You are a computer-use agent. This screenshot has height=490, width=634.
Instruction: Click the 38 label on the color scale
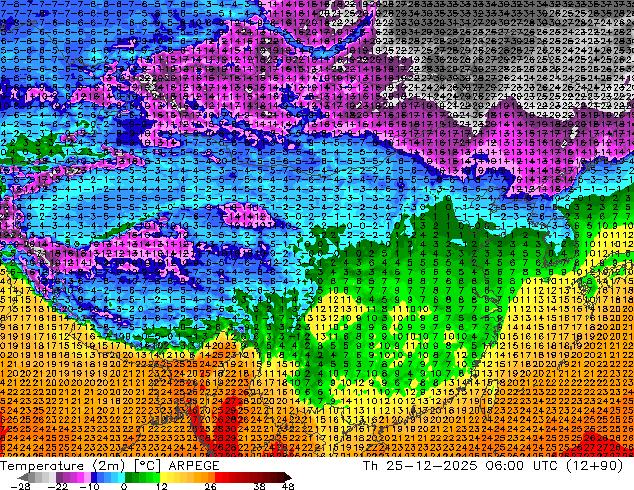(x=260, y=486)
